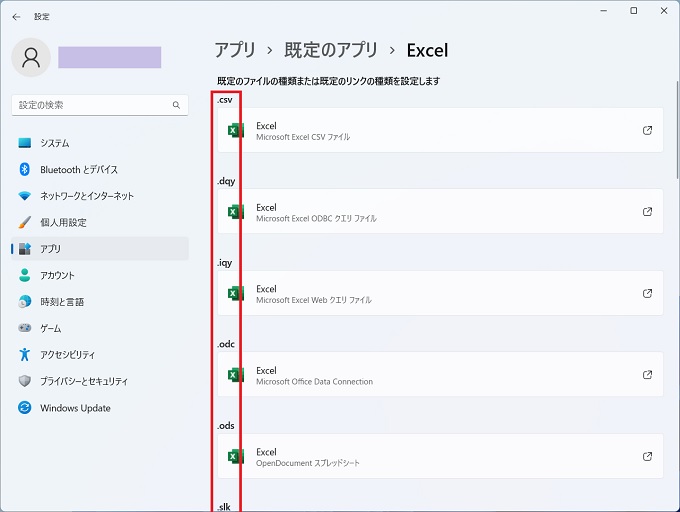Open external link icon for .odc row
Viewport: 680px width, 512px height.
click(647, 375)
